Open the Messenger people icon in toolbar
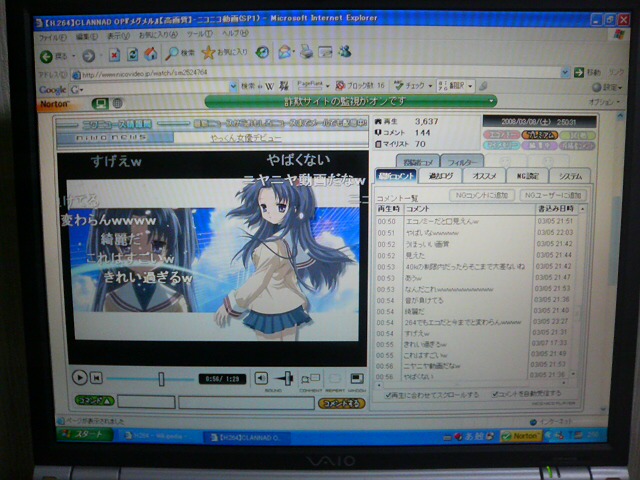Image resolution: width=640 pixels, height=480 pixels. 345,51
